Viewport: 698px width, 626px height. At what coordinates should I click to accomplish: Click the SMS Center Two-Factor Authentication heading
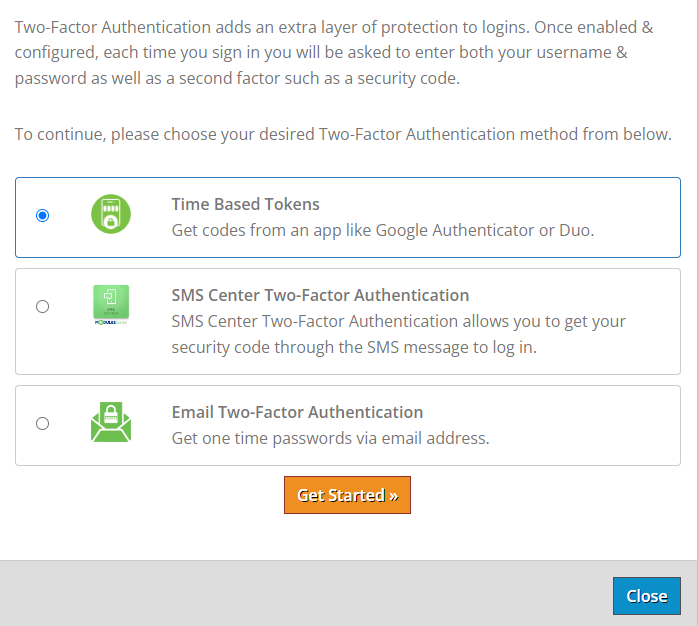pyautogui.click(x=320, y=295)
